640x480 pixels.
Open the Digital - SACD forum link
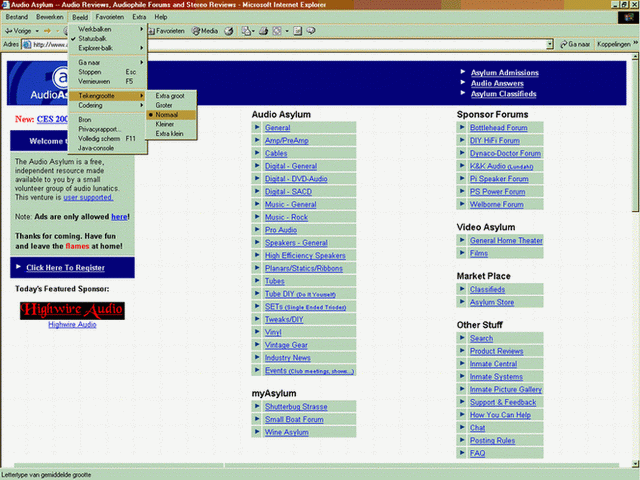(289, 191)
